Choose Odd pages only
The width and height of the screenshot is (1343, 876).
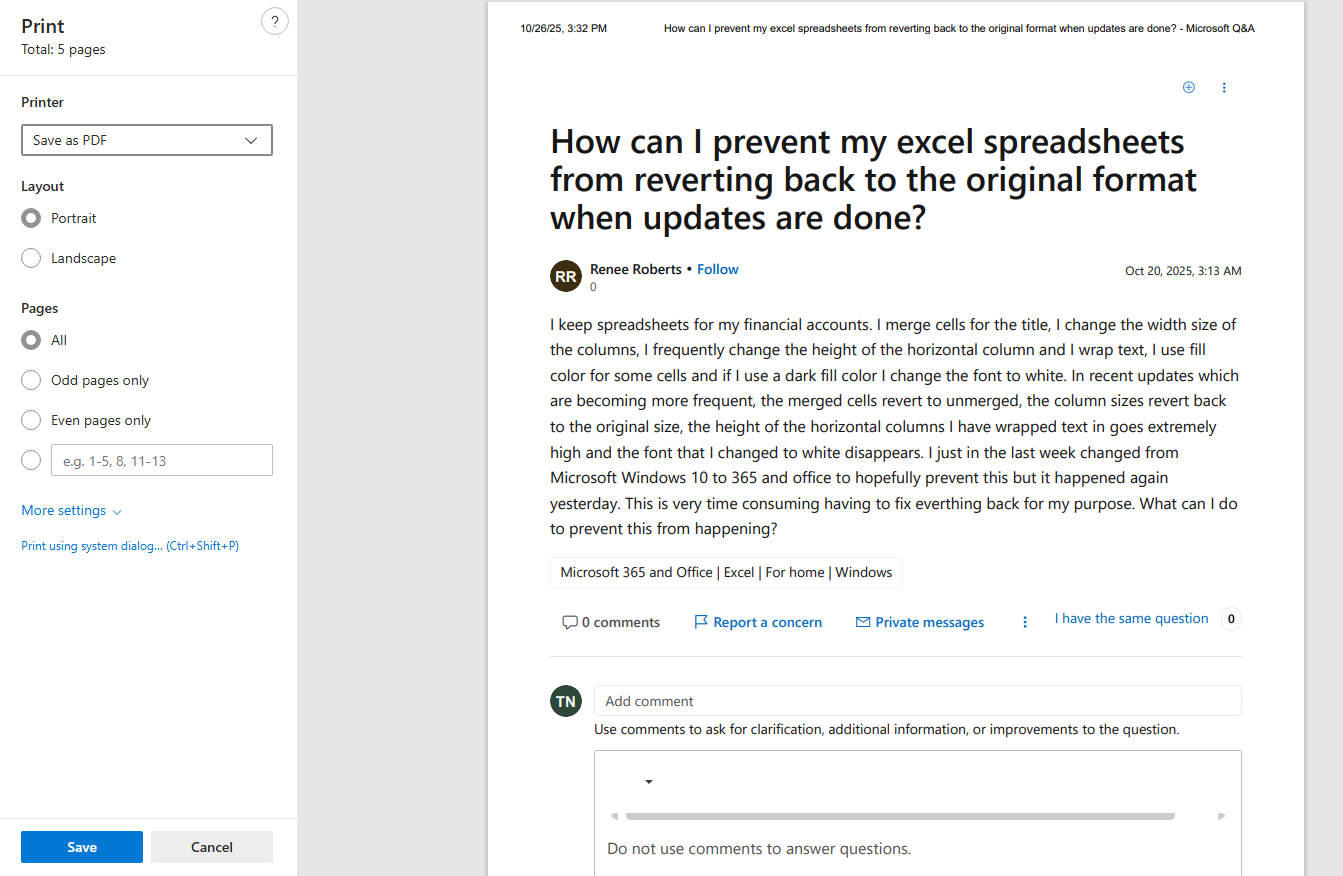tap(31, 380)
